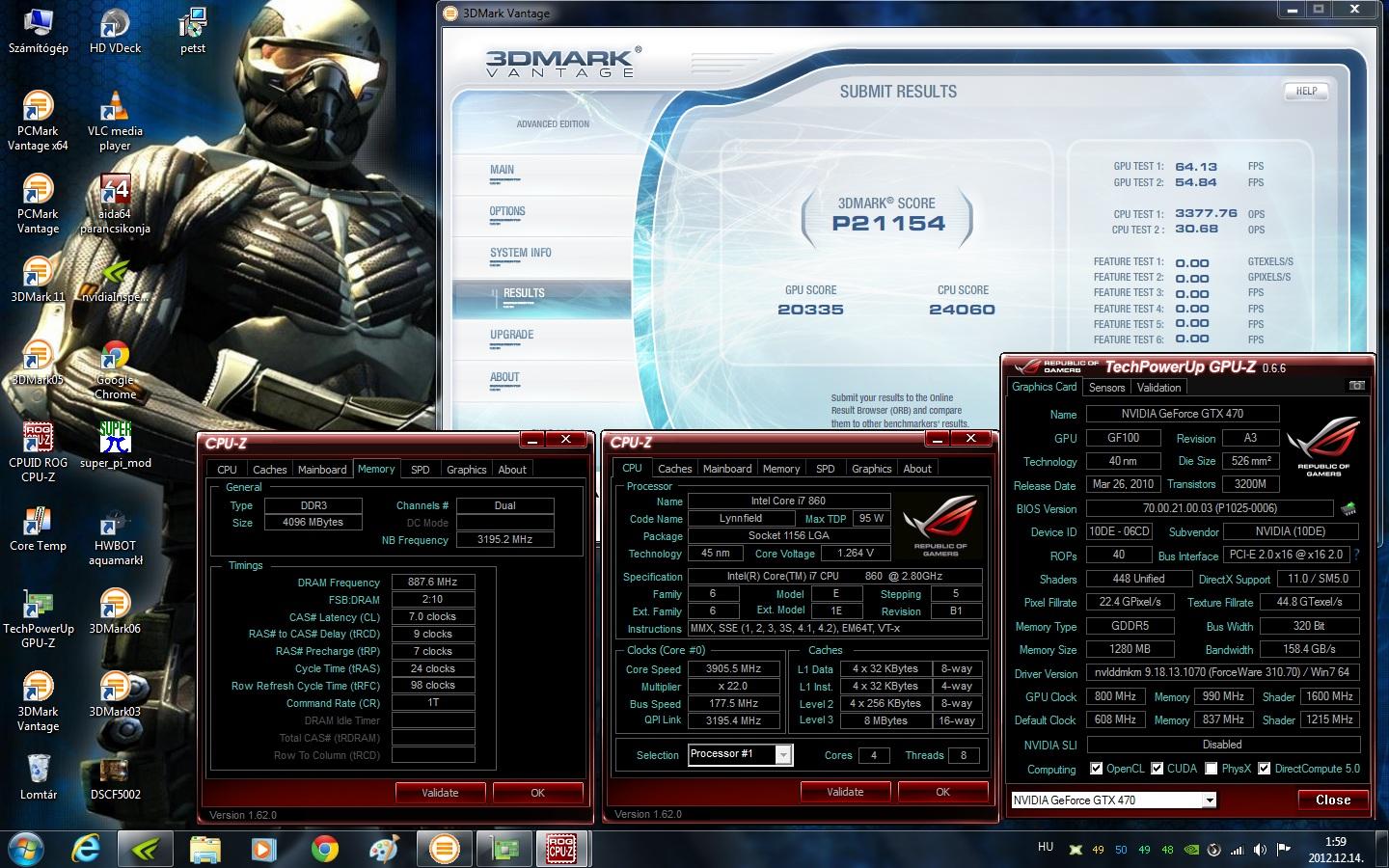This screenshot has width=1389, height=868.
Task: Open the aida64 parancsikonja shortcut
Action: click(x=115, y=203)
